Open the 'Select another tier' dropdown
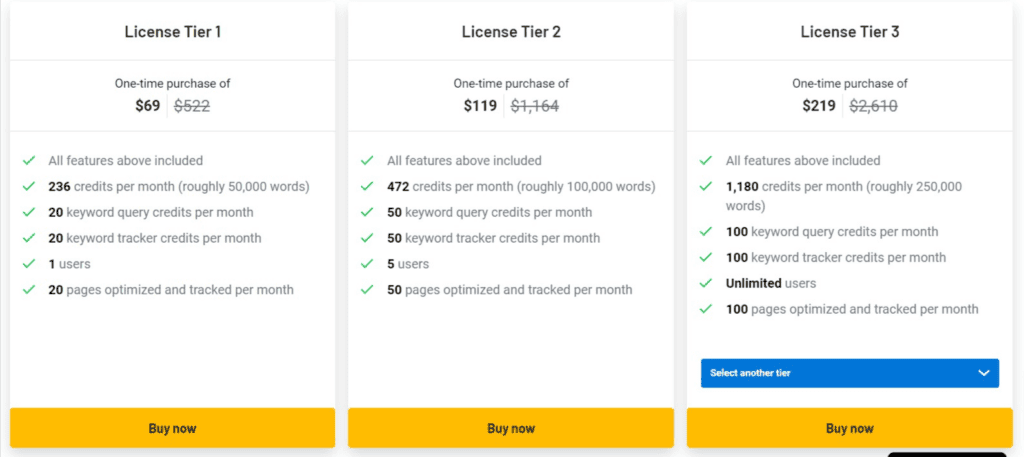The image size is (1024, 457). click(849, 373)
